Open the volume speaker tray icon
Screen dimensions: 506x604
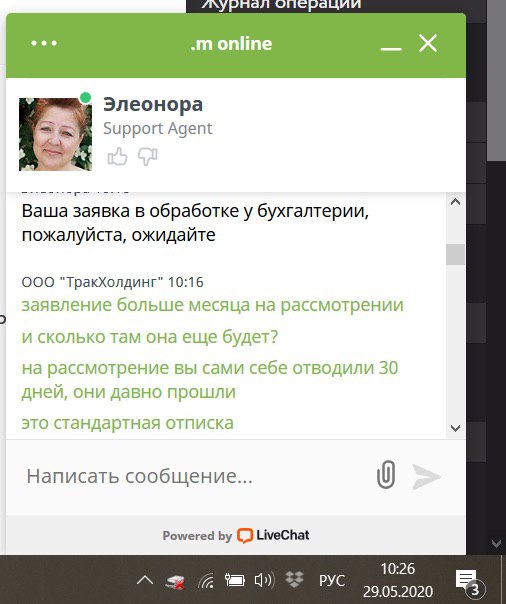click(x=264, y=580)
